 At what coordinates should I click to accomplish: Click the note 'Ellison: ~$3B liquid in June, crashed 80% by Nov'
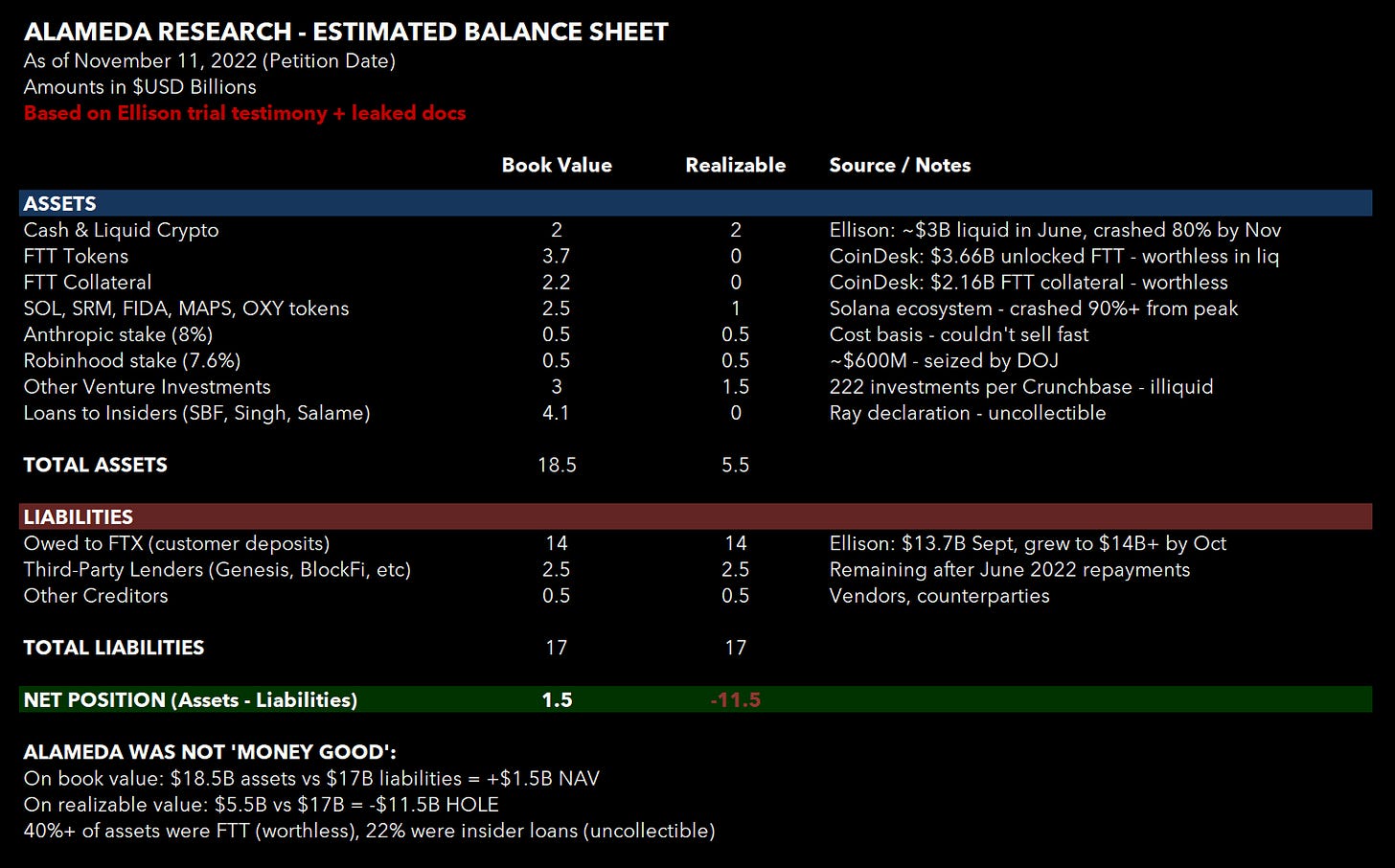tap(1055, 230)
